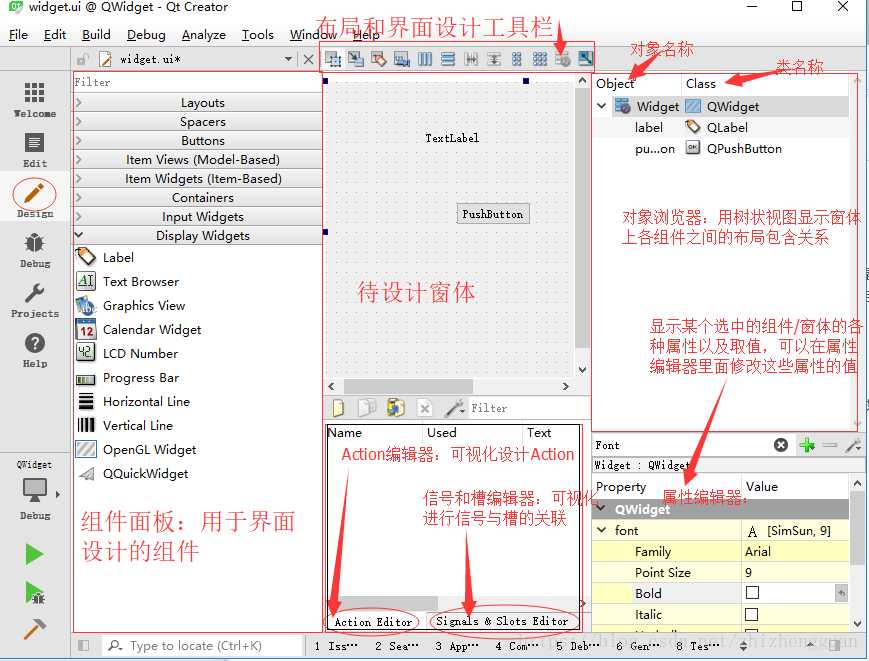Click the Break Layout toolbar icon
Screen dimensions: 869x661
pyautogui.click(x=563, y=59)
